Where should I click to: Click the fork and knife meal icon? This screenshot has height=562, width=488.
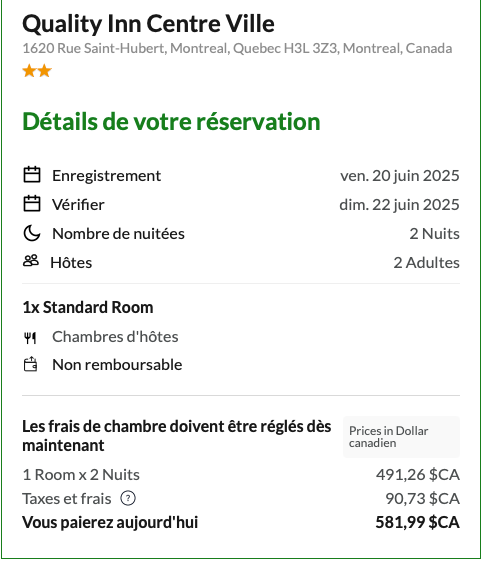[x=30, y=338]
